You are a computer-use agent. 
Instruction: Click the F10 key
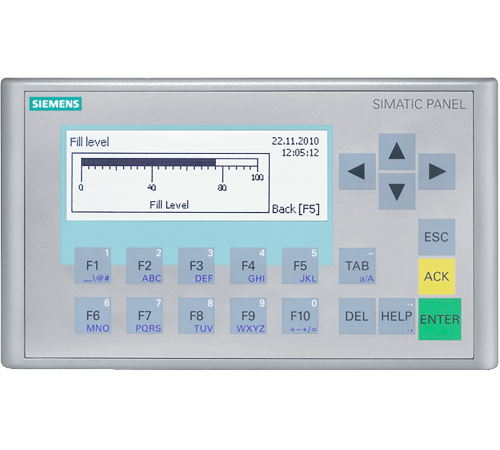click(300, 316)
